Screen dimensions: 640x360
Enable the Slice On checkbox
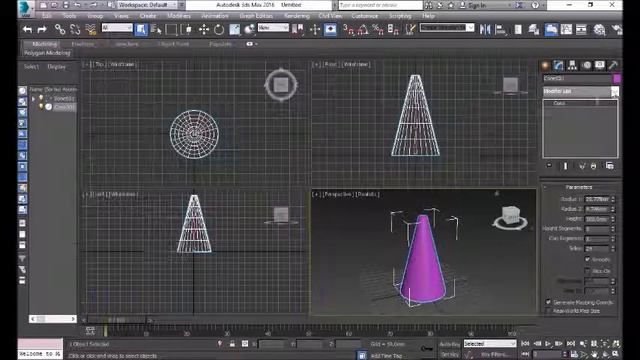click(x=587, y=271)
